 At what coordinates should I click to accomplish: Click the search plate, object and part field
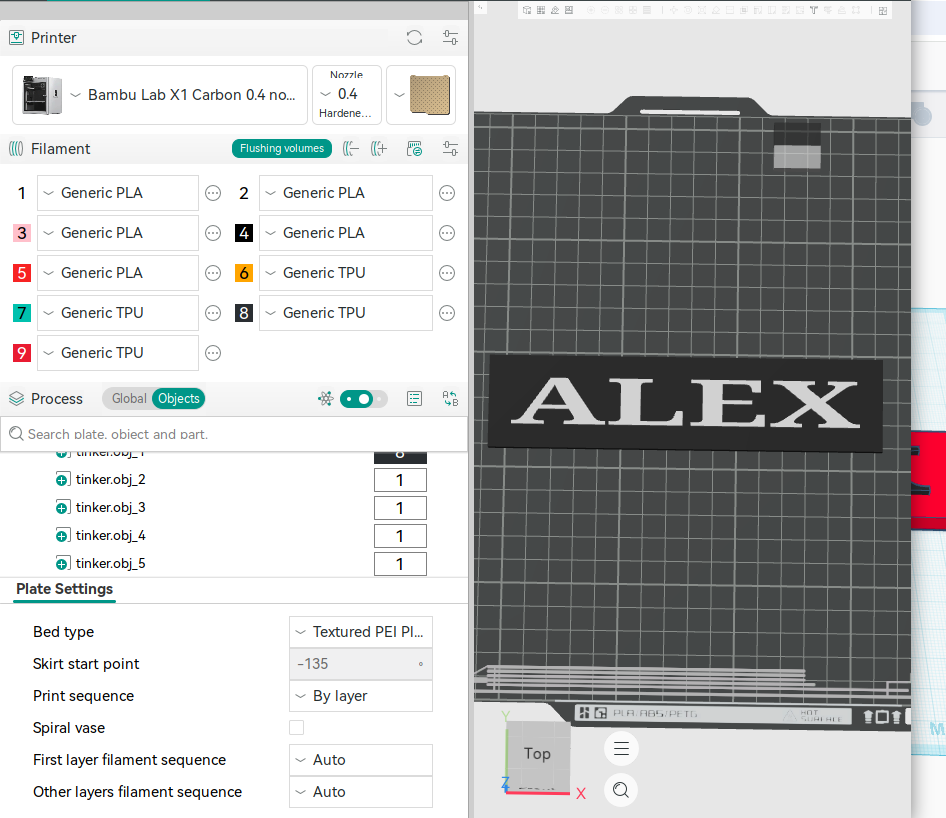click(x=234, y=434)
